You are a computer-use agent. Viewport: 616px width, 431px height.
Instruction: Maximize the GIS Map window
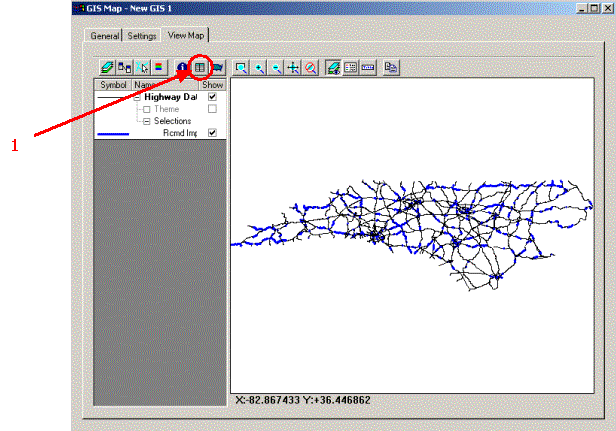pos(595,8)
